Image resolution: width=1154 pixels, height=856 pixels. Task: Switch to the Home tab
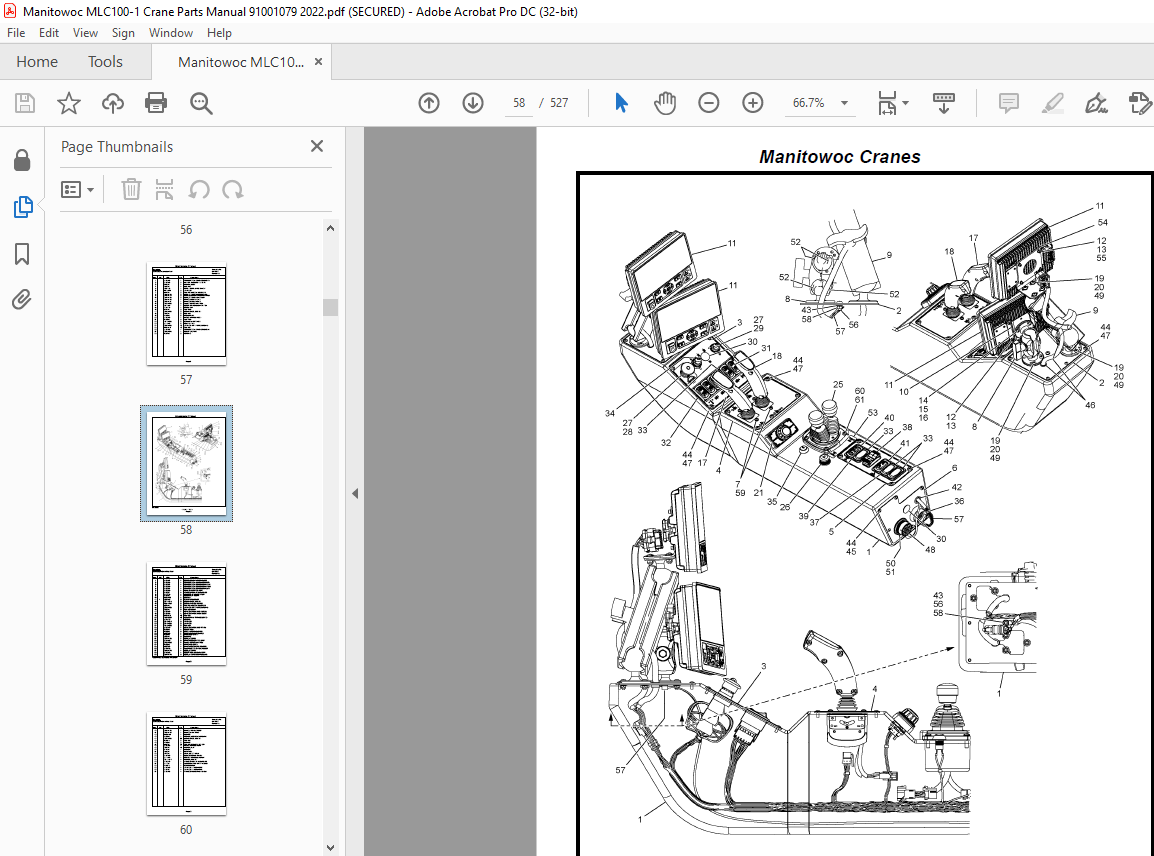pos(37,62)
